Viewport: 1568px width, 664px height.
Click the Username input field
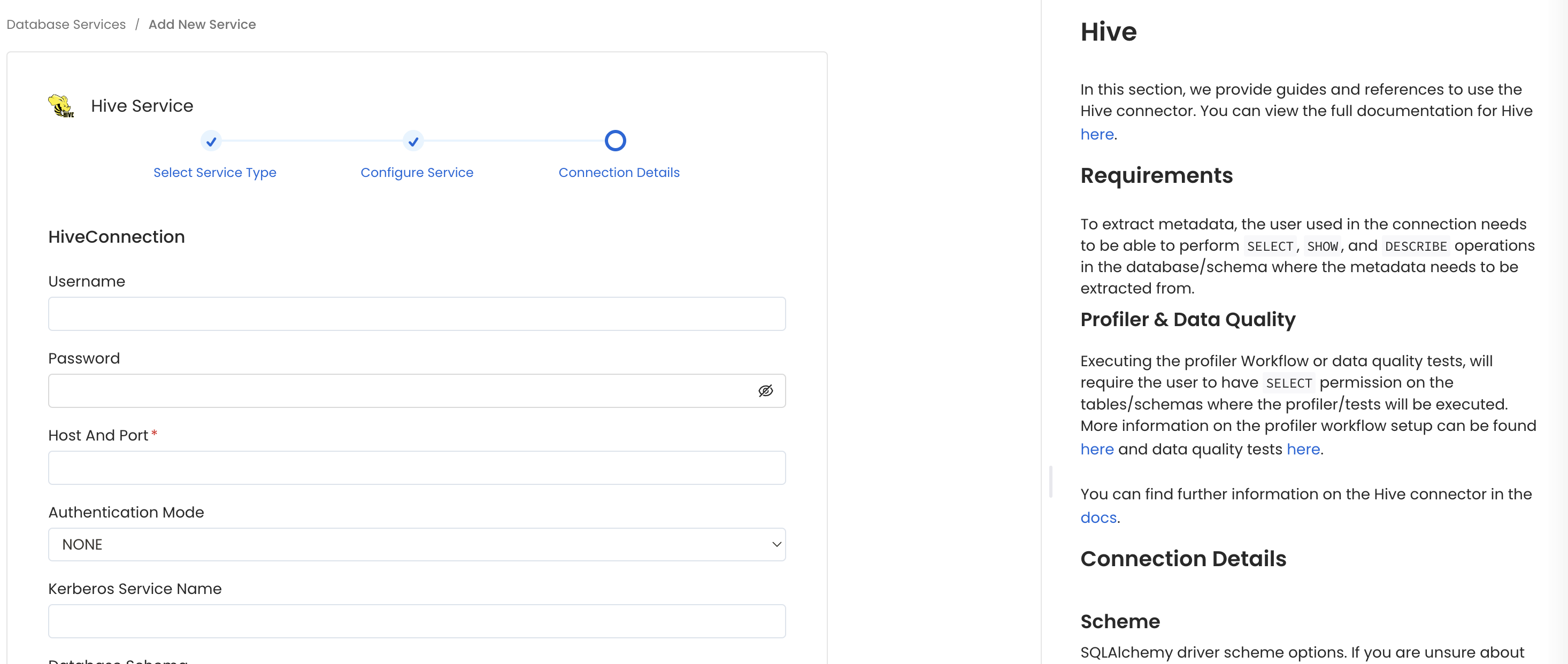pos(417,314)
